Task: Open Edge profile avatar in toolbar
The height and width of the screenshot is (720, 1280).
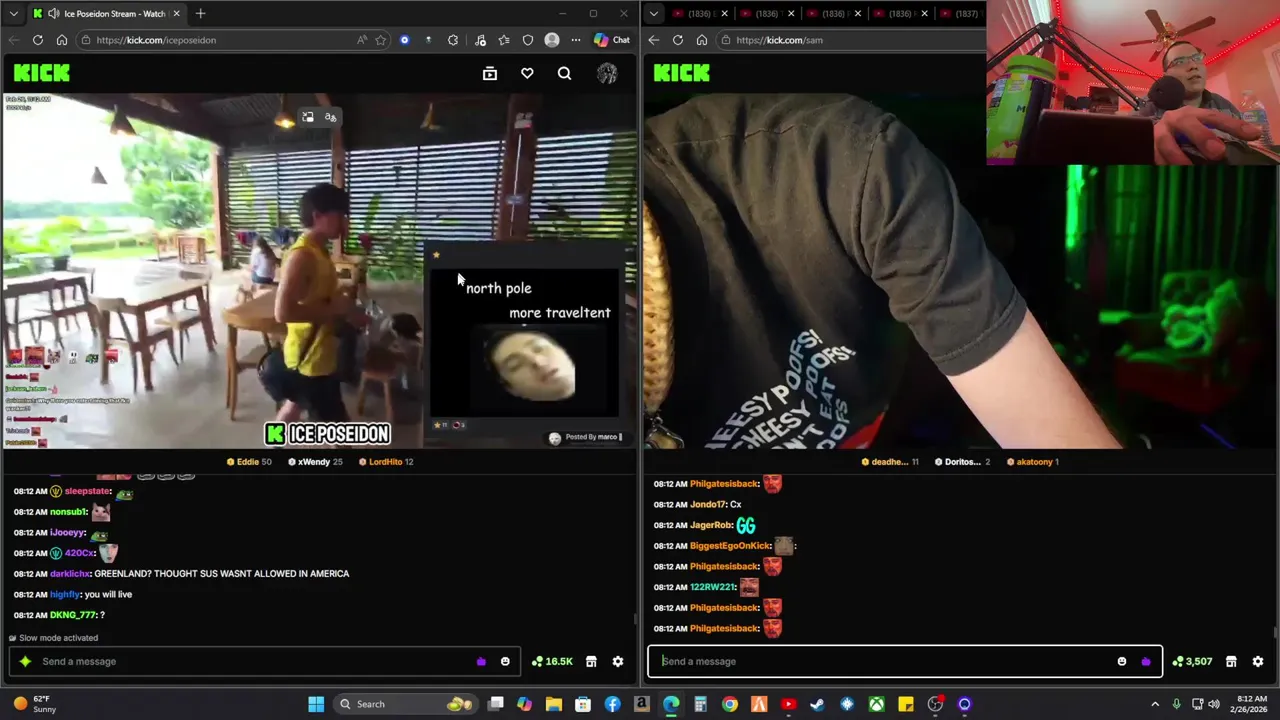Action: pos(552,40)
